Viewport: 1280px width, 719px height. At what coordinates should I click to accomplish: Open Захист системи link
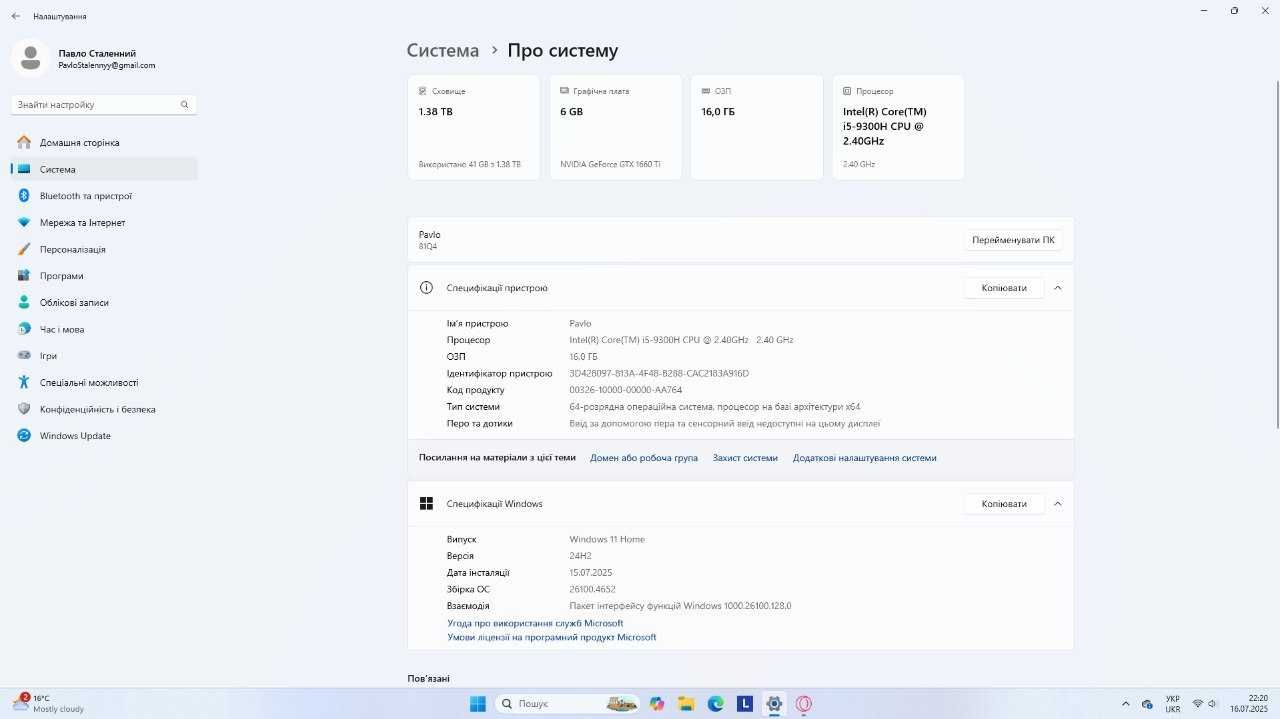coord(745,458)
